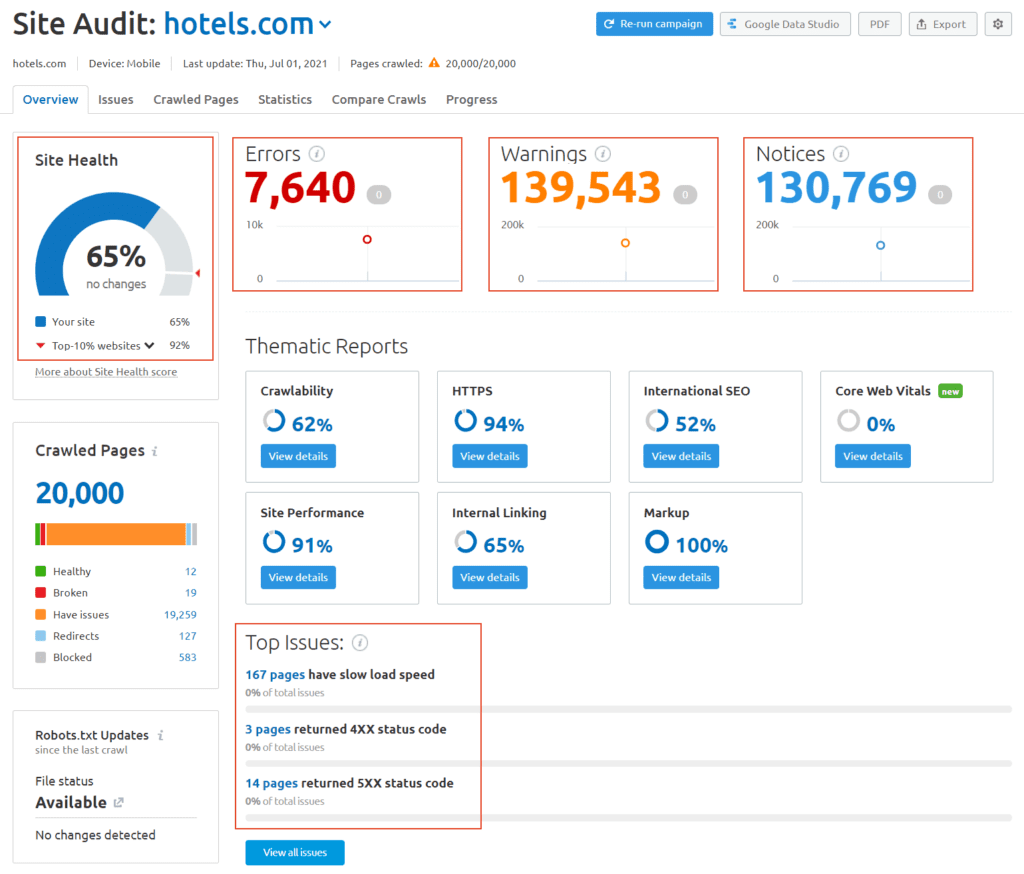Image resolution: width=1024 pixels, height=874 pixels.
Task: View details for Site Performance
Action: [x=298, y=577]
